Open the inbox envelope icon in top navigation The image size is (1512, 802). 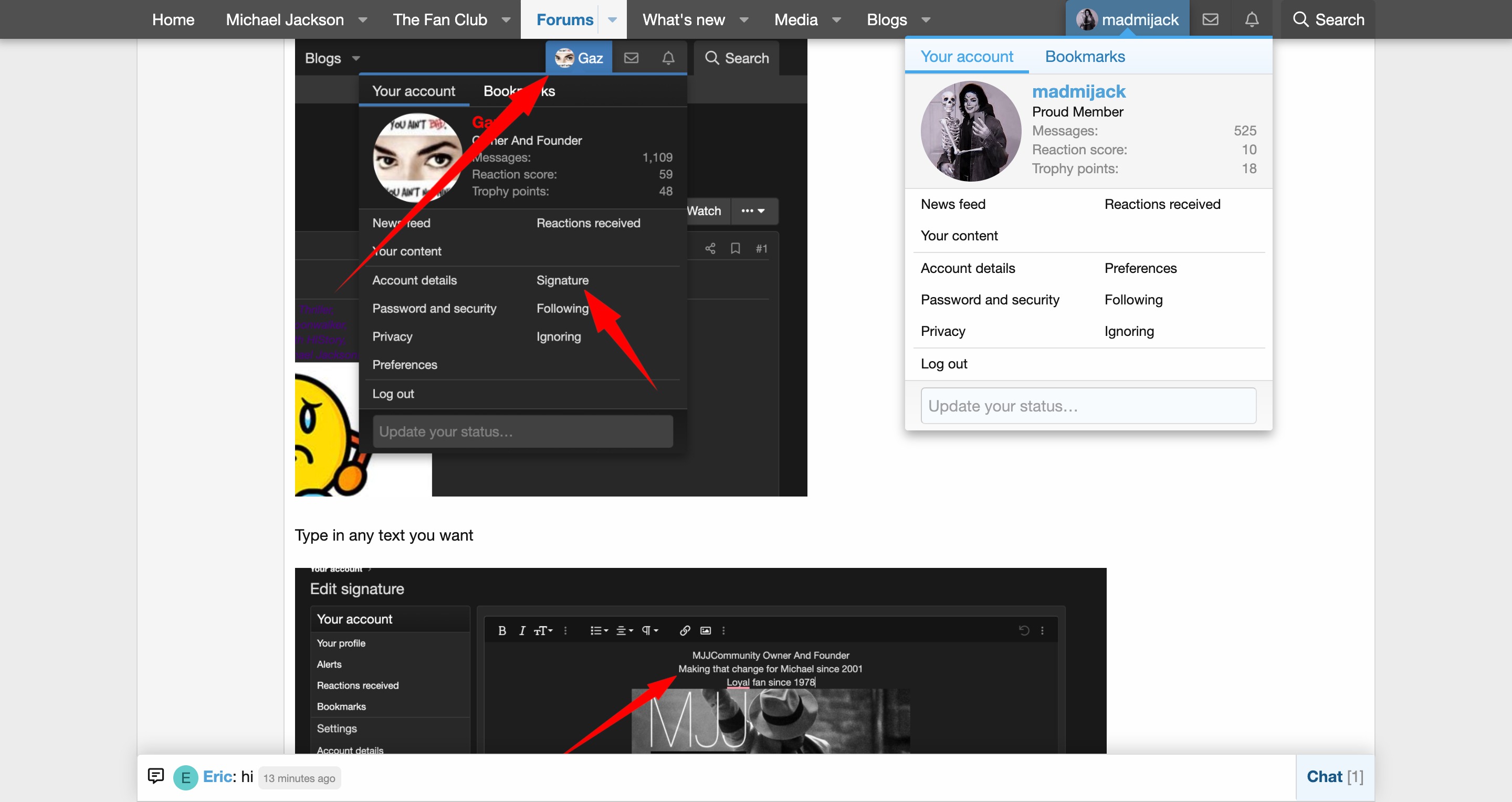[1210, 19]
